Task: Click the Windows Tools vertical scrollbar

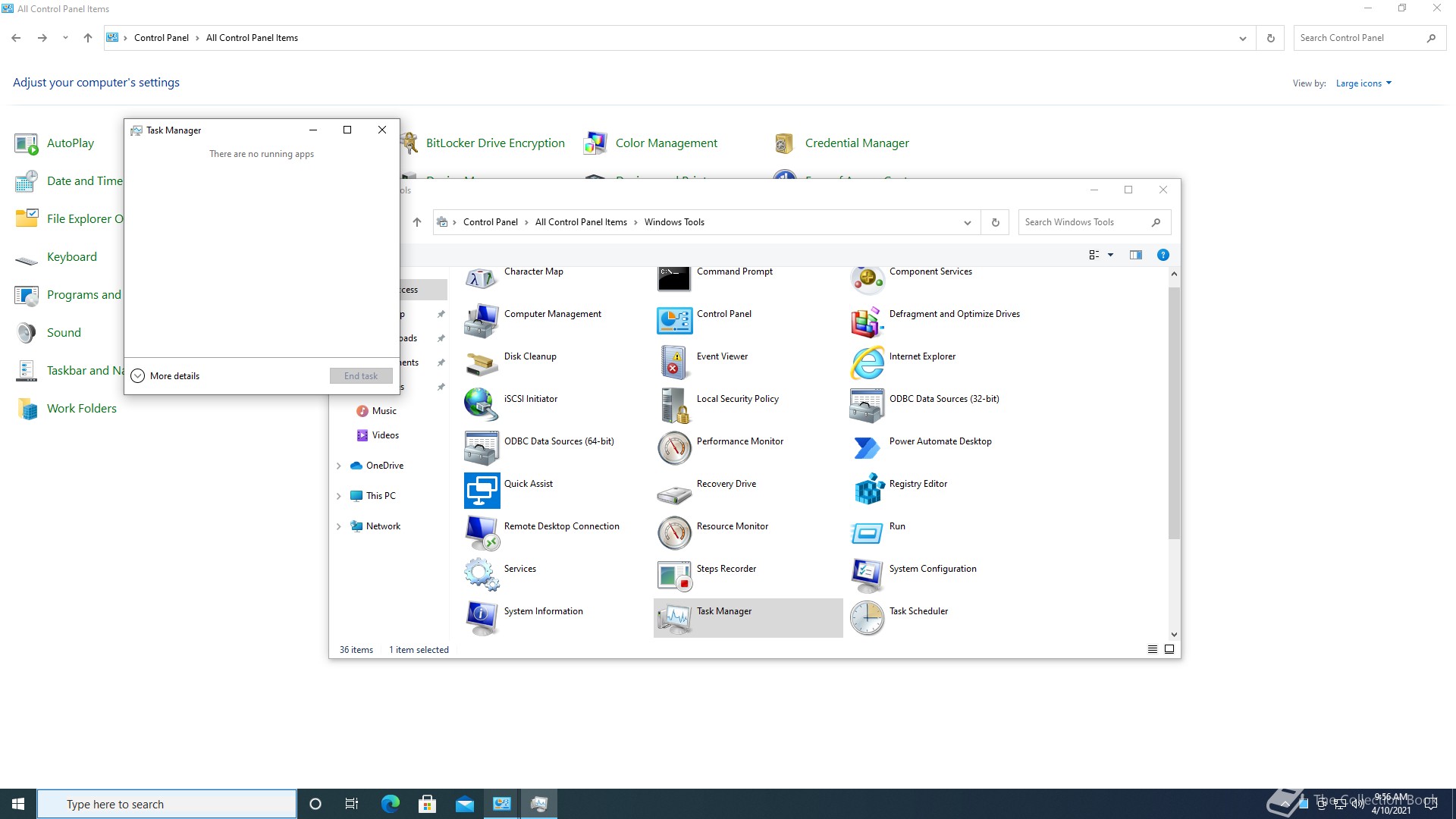Action: tap(1174, 413)
